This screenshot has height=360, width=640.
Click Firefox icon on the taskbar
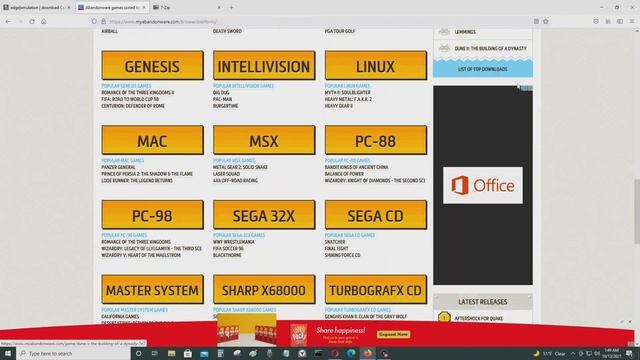[367, 353]
